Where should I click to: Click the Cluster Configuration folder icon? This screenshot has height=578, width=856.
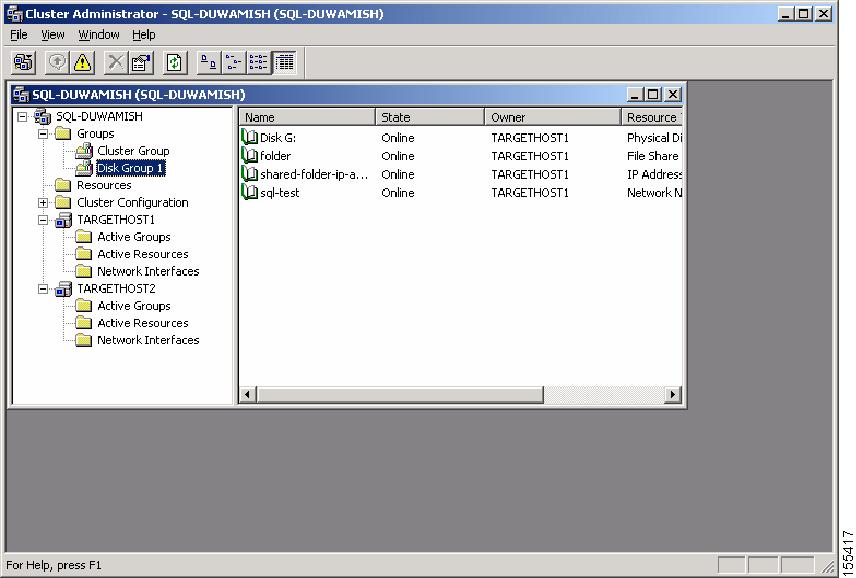pos(63,202)
